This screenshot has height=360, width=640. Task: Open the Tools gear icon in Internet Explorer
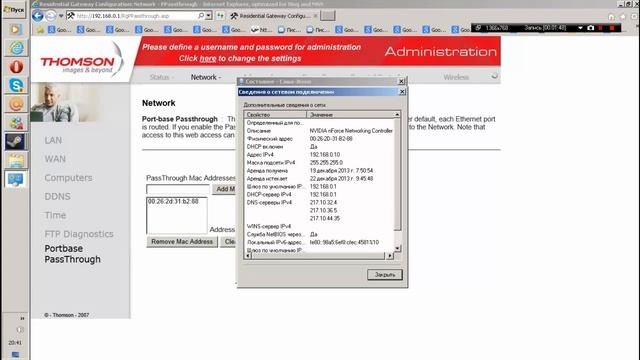[634, 17]
